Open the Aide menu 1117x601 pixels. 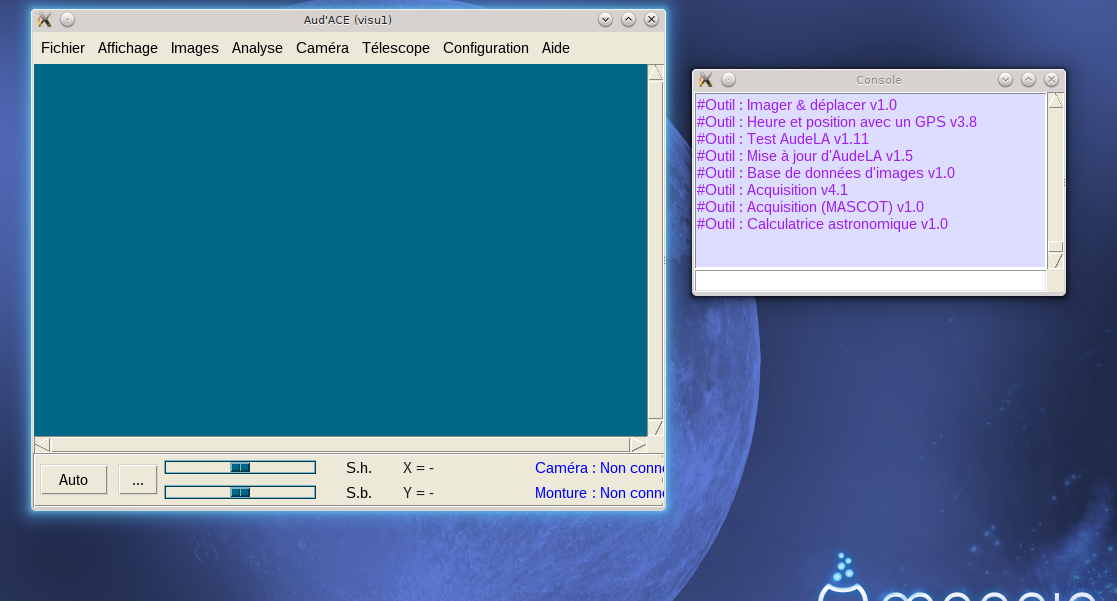point(556,48)
